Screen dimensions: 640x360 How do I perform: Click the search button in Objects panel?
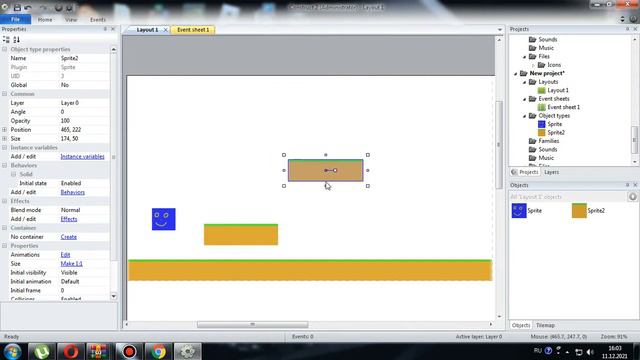(633, 197)
